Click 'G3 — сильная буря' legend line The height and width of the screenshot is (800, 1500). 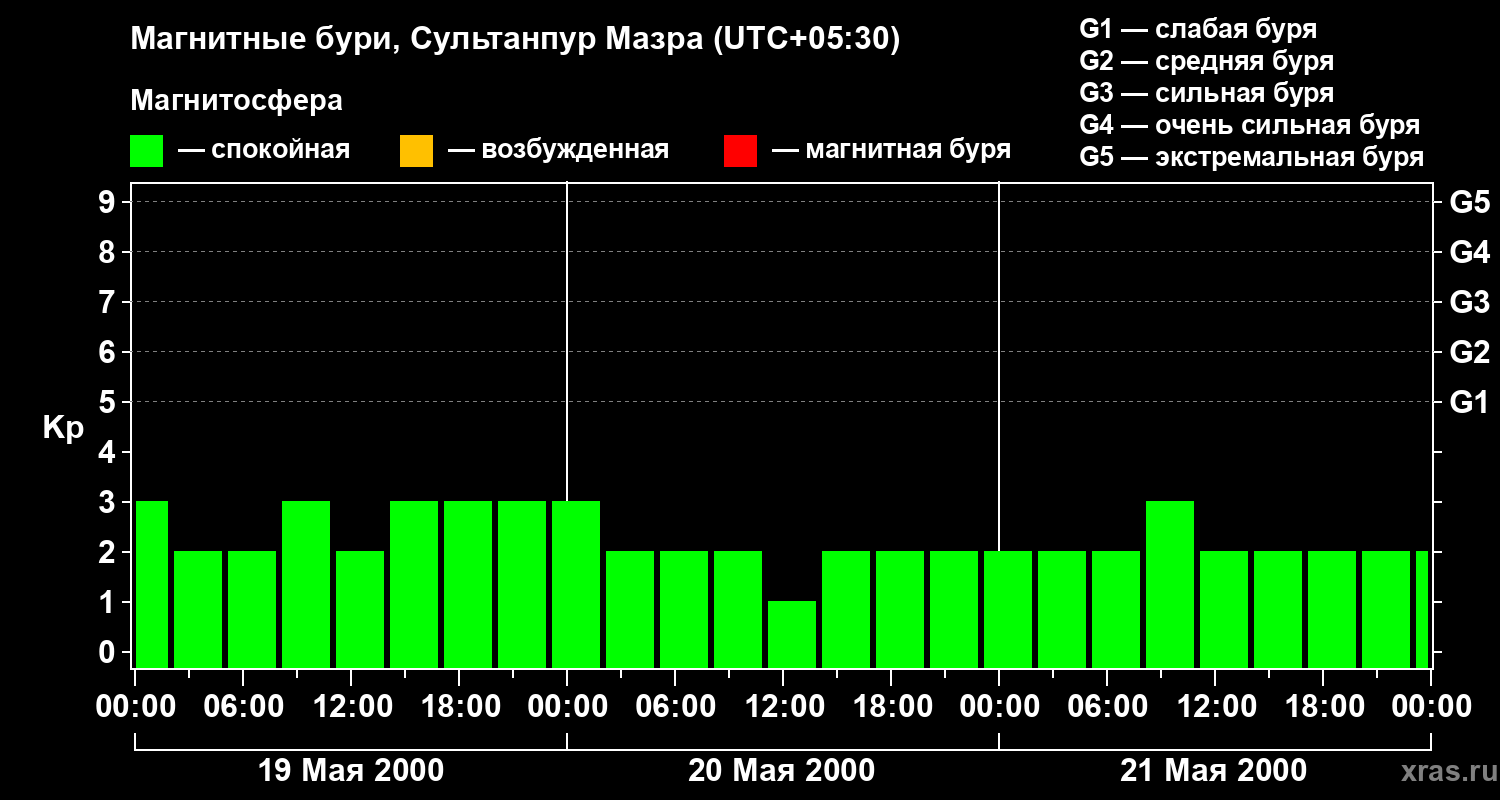(1206, 93)
